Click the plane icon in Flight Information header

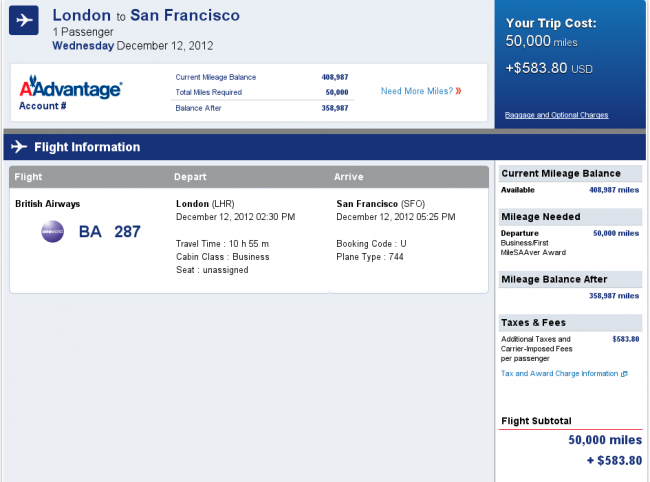(x=18, y=147)
